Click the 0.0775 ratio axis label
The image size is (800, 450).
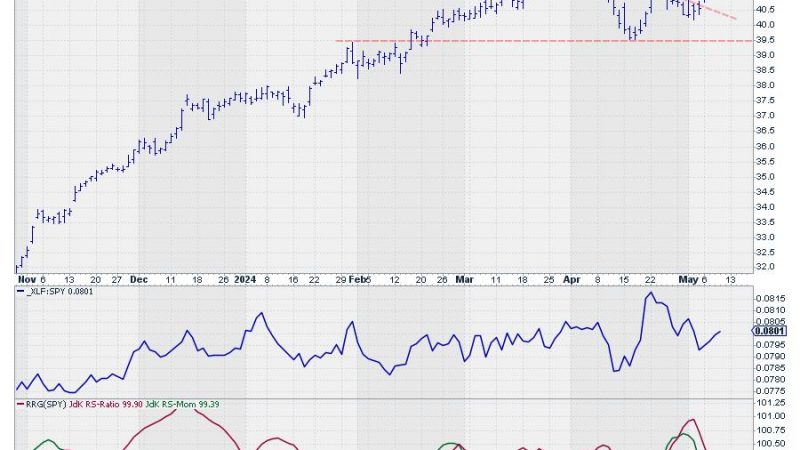pos(769,391)
